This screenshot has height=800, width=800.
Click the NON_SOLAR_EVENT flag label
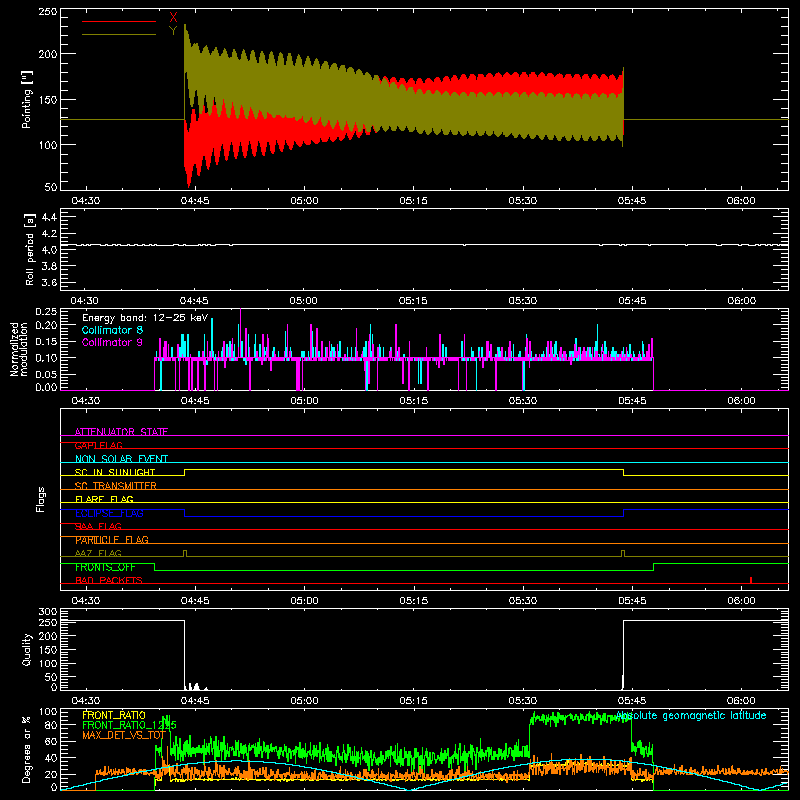[121, 459]
